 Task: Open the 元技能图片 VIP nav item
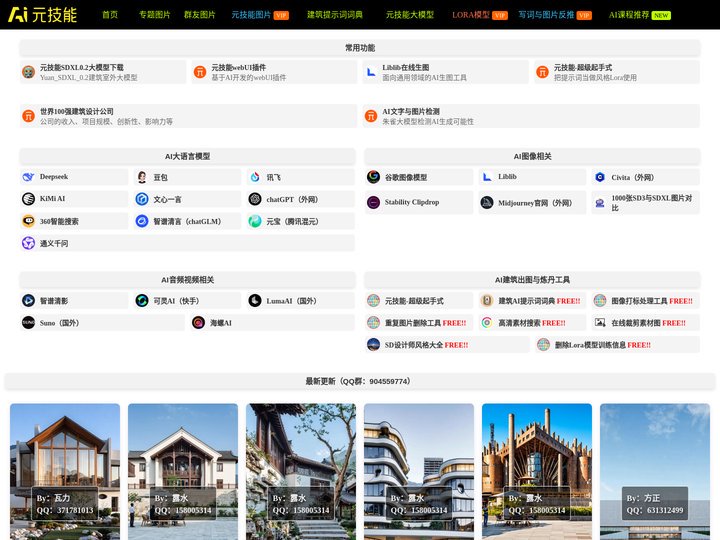(x=260, y=15)
